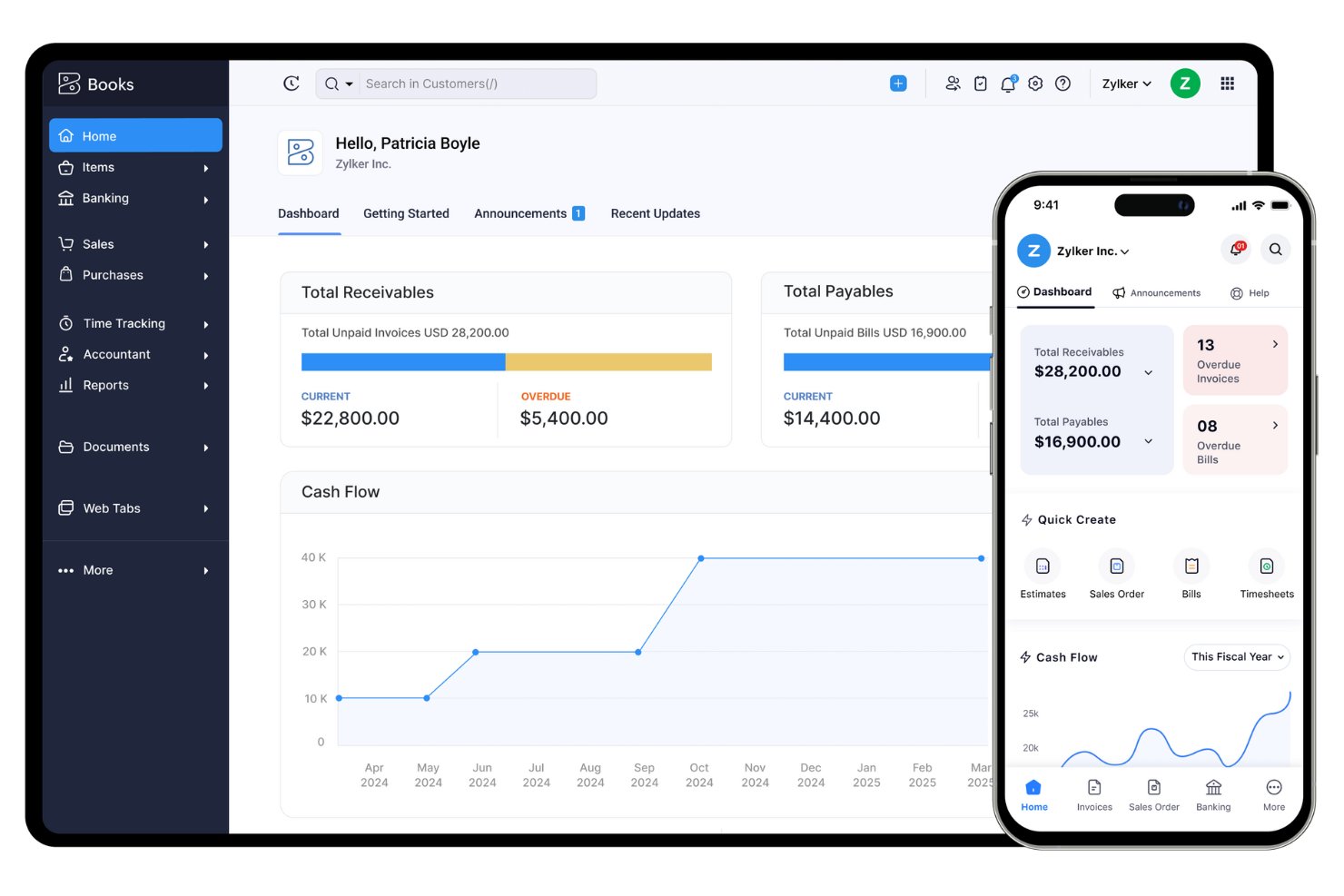The image size is (1344, 896).
Task: View the 08 Overdue Bills card
Action: pos(1235,440)
